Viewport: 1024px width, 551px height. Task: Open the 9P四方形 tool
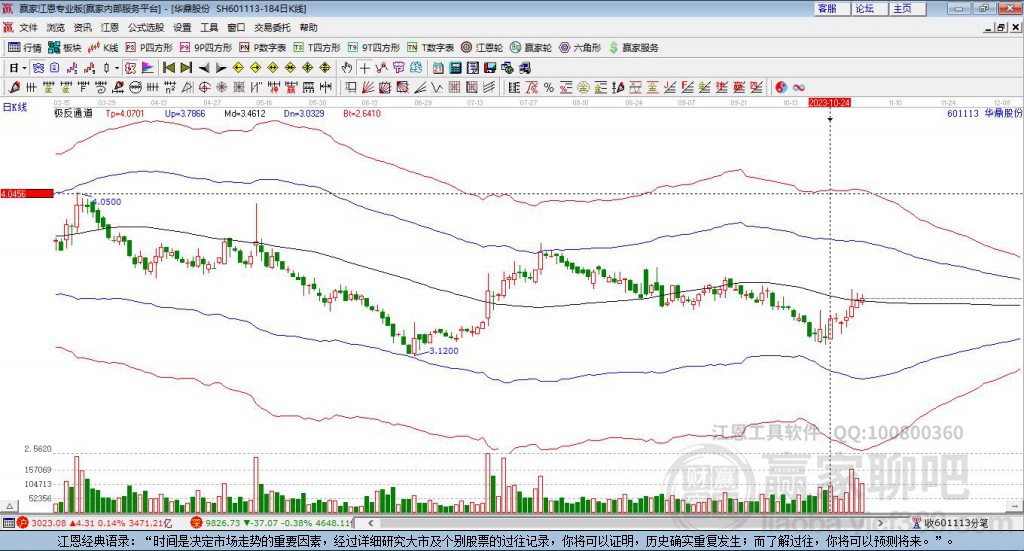pos(206,48)
